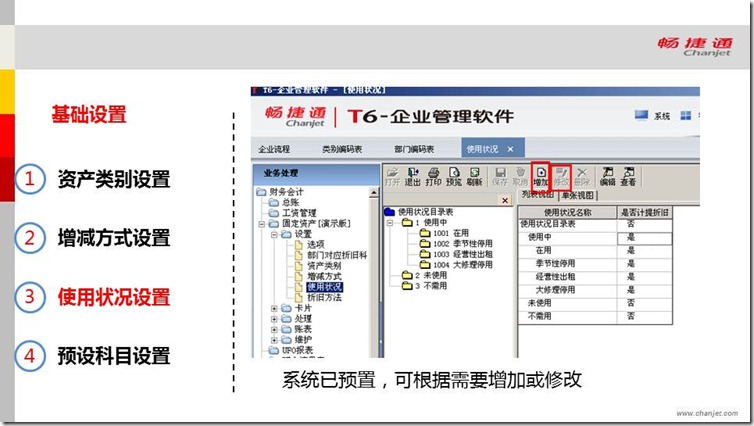Viewport: 754px width, 426px height.
Task: Open UFO报表 in the navigation tree
Action: coord(297,351)
